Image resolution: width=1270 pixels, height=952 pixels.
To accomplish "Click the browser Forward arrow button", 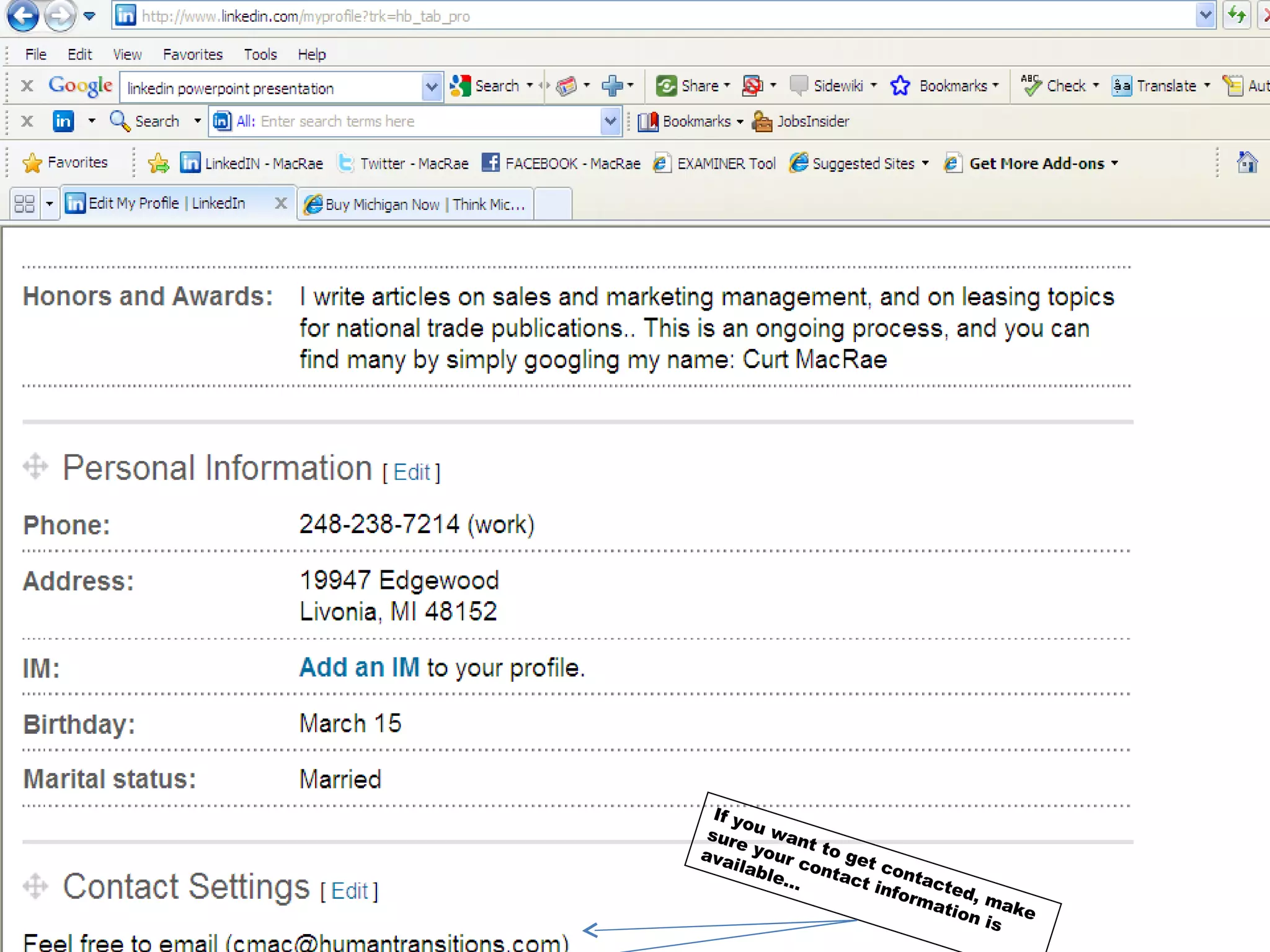I will [60, 15].
